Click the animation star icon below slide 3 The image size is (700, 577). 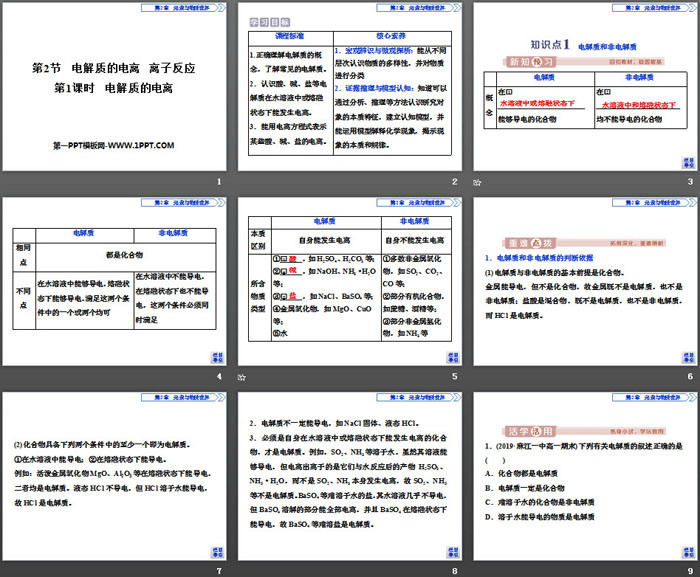coord(477,182)
